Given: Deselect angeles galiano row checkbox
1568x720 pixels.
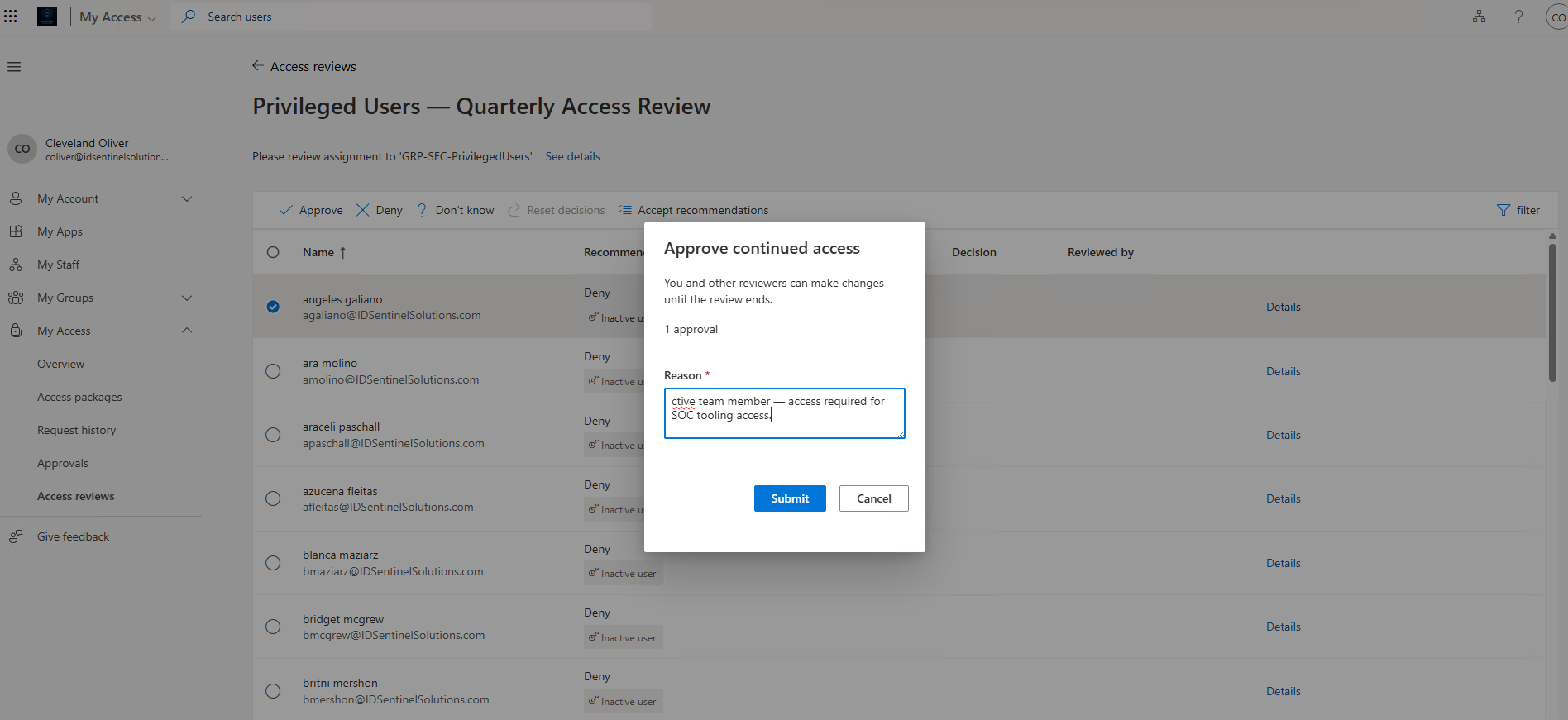Looking at the screenshot, I should pyautogui.click(x=273, y=307).
